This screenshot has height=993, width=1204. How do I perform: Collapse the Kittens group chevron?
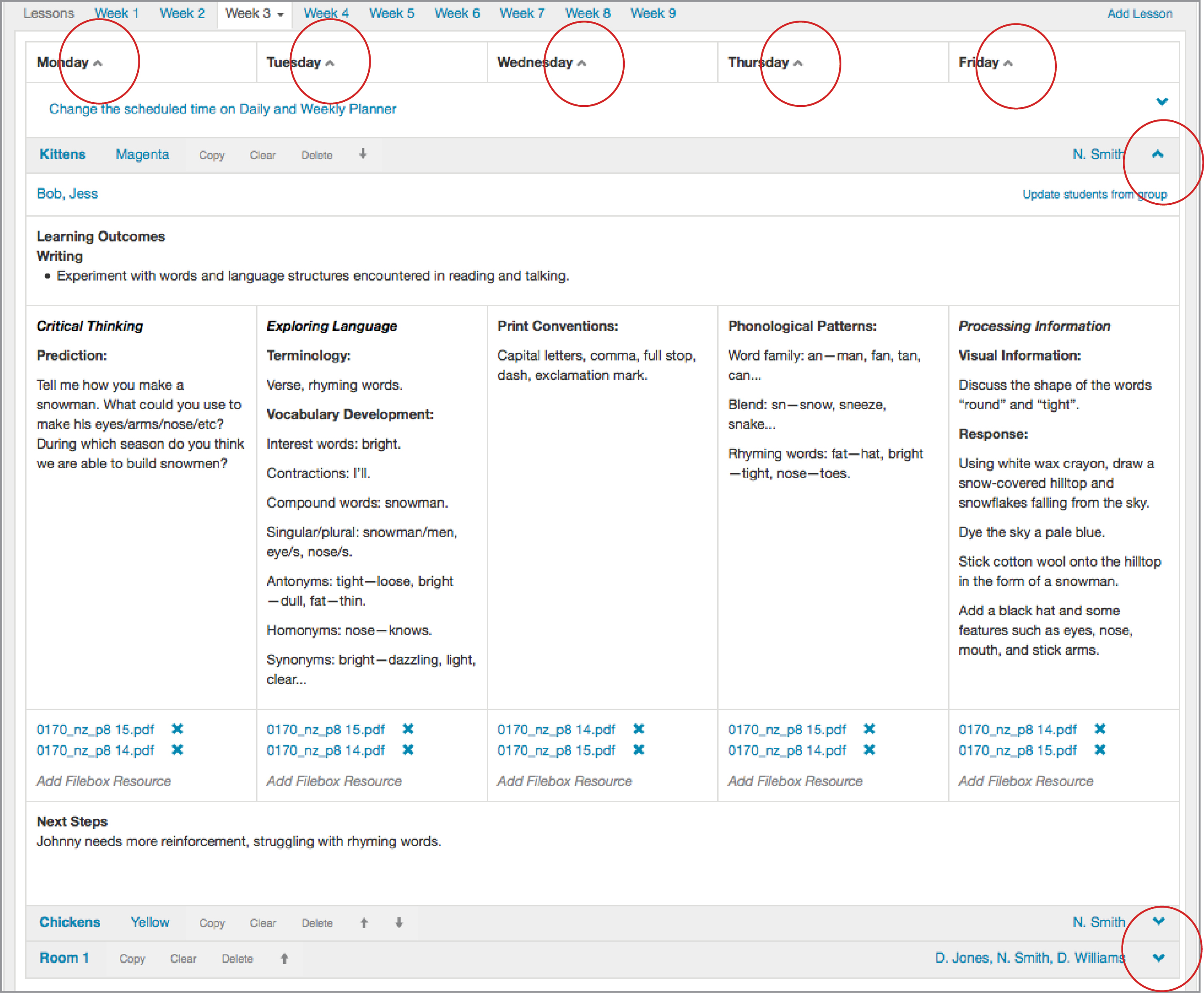(x=1158, y=154)
